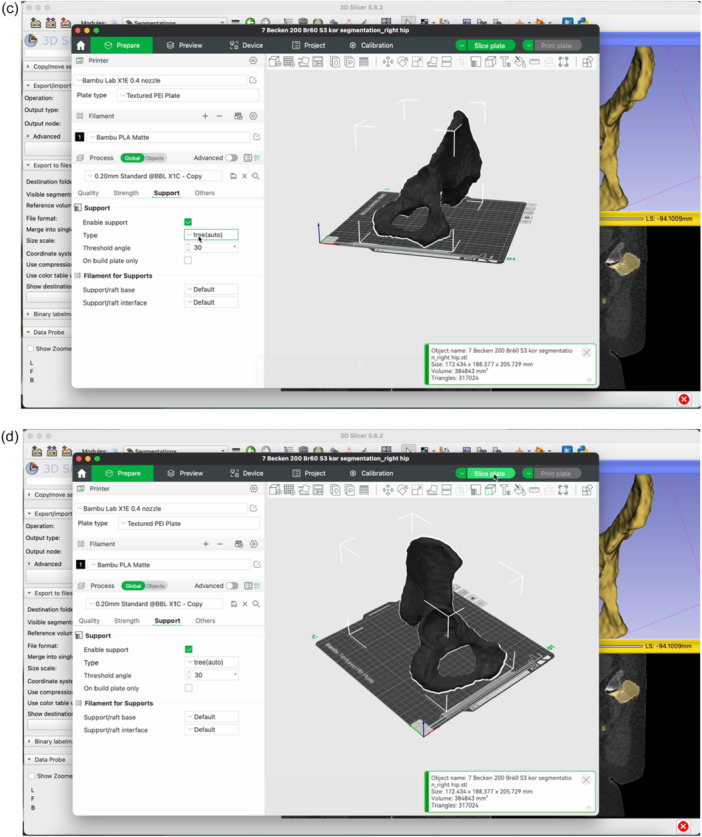Select the Rotate tool in panel (c)

point(403,62)
